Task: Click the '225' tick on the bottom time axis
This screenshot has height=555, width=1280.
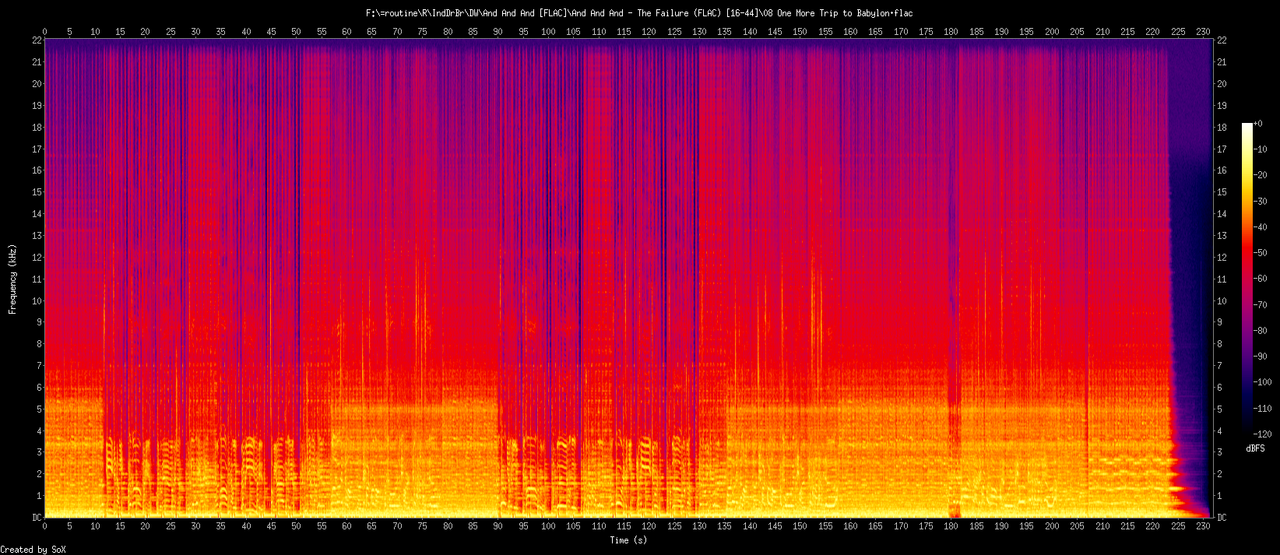Action: tap(1178, 527)
